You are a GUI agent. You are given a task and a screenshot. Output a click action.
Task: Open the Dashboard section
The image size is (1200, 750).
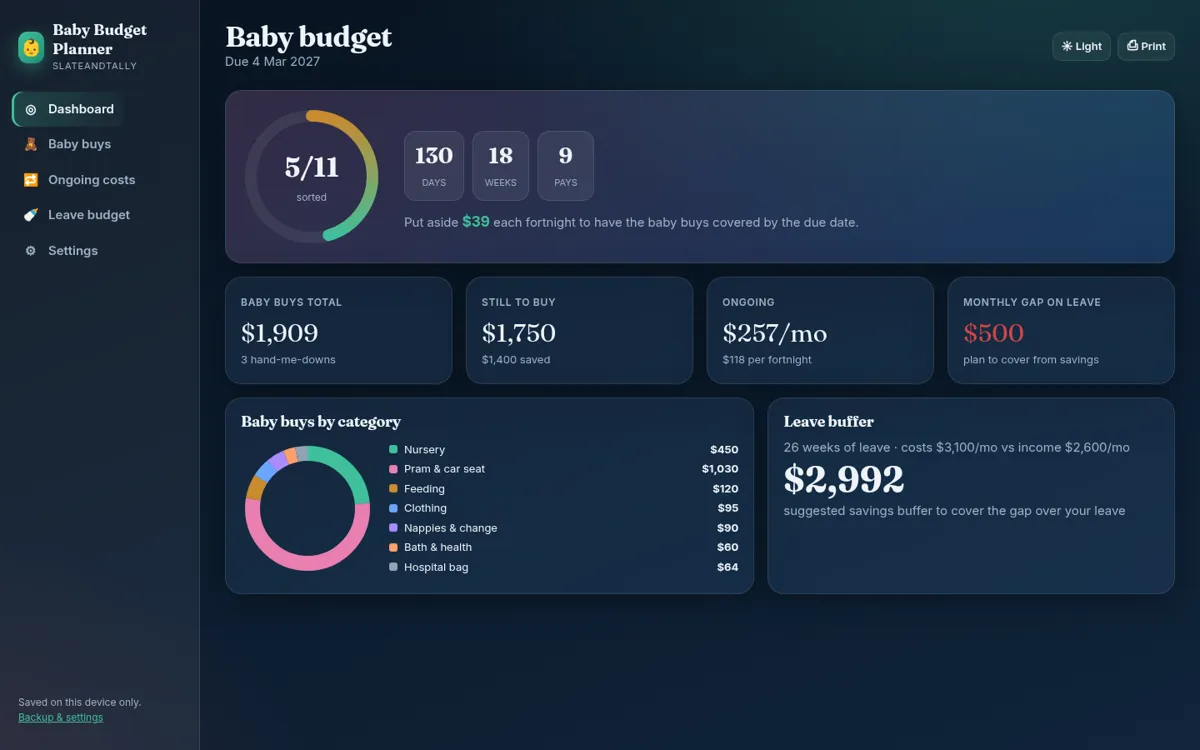68,109
